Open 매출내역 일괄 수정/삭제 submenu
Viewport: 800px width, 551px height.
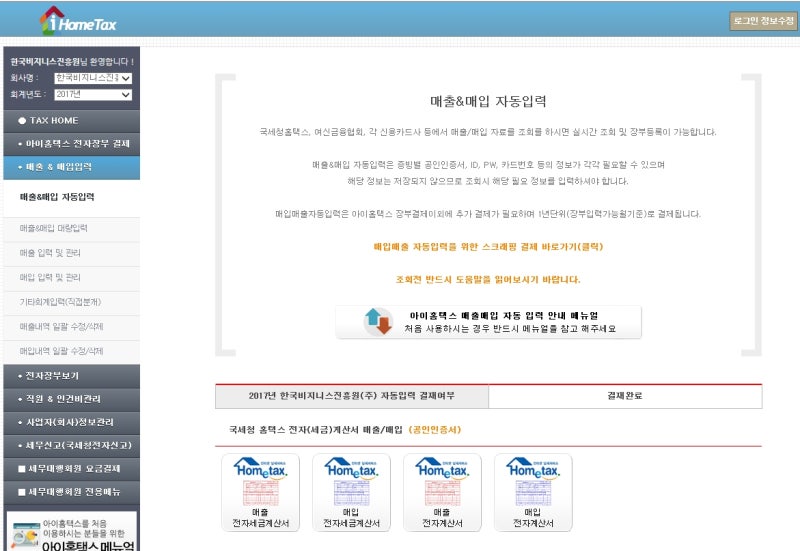coord(71,326)
